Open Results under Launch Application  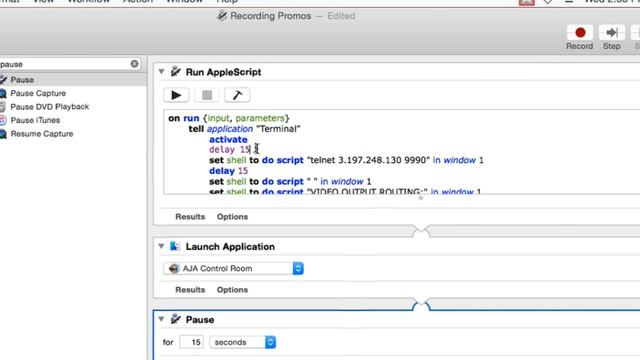point(190,290)
